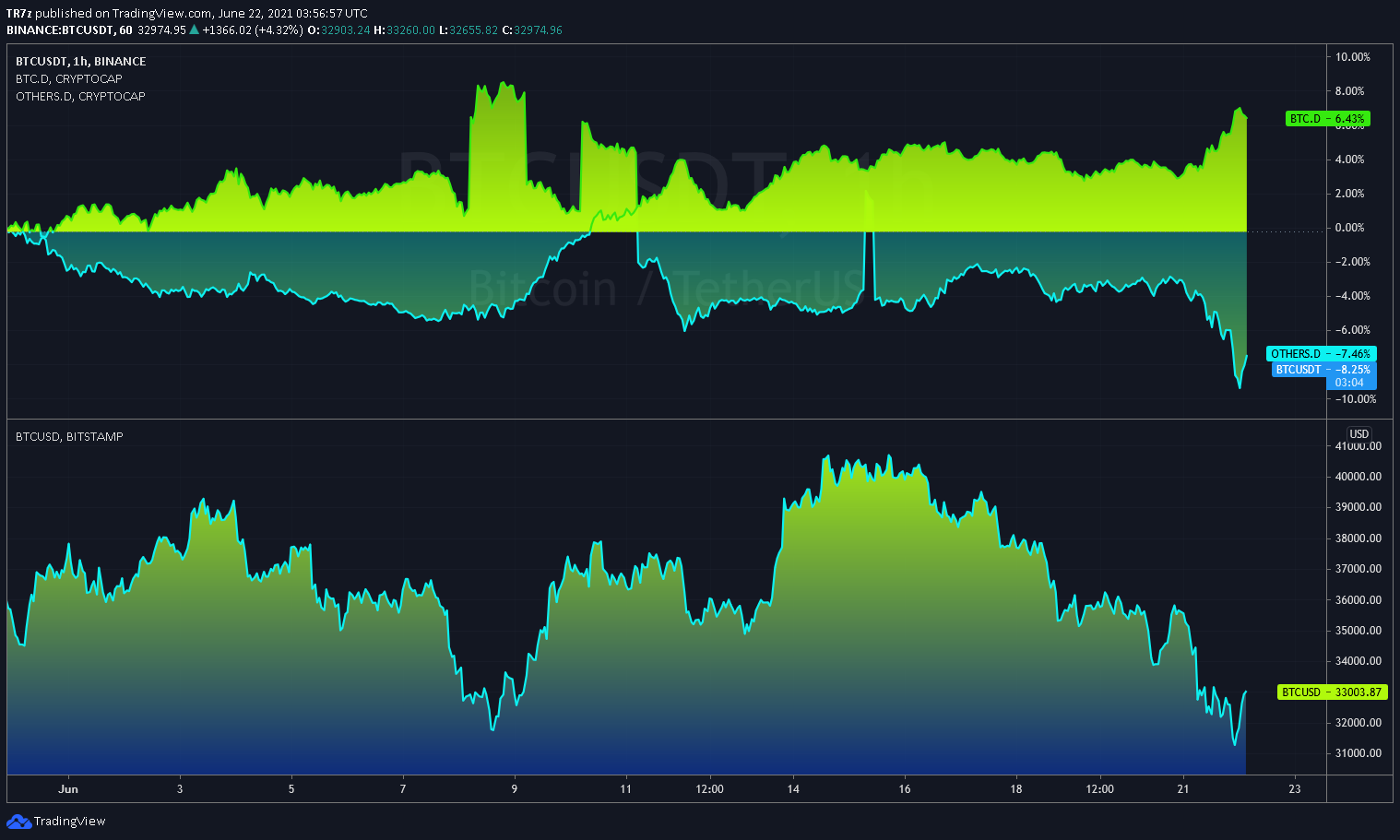
Task: Click the 8.00% tick on percent axis
Action: point(1350,91)
